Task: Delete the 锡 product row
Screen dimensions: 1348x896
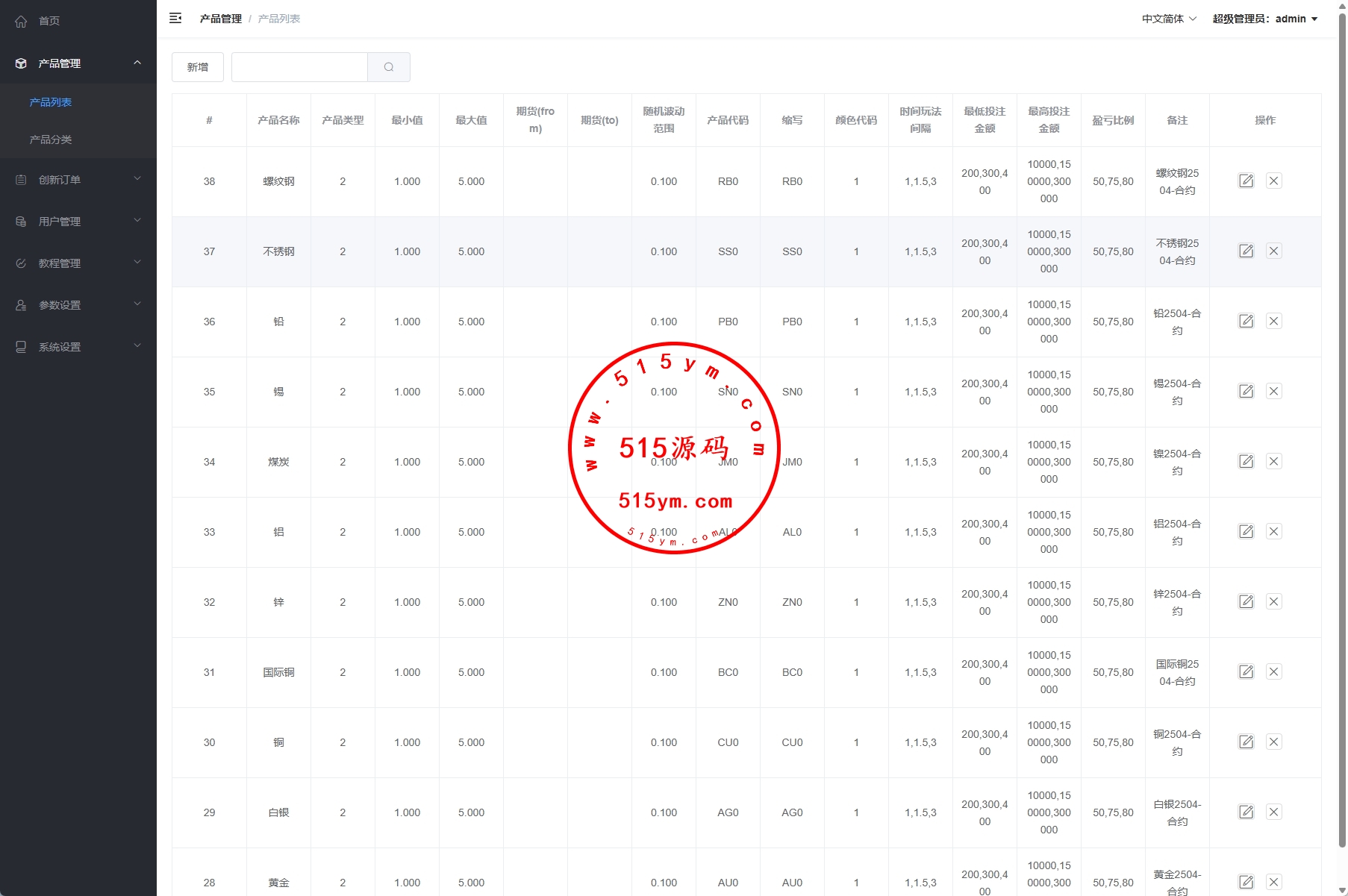Action: pos(1273,392)
